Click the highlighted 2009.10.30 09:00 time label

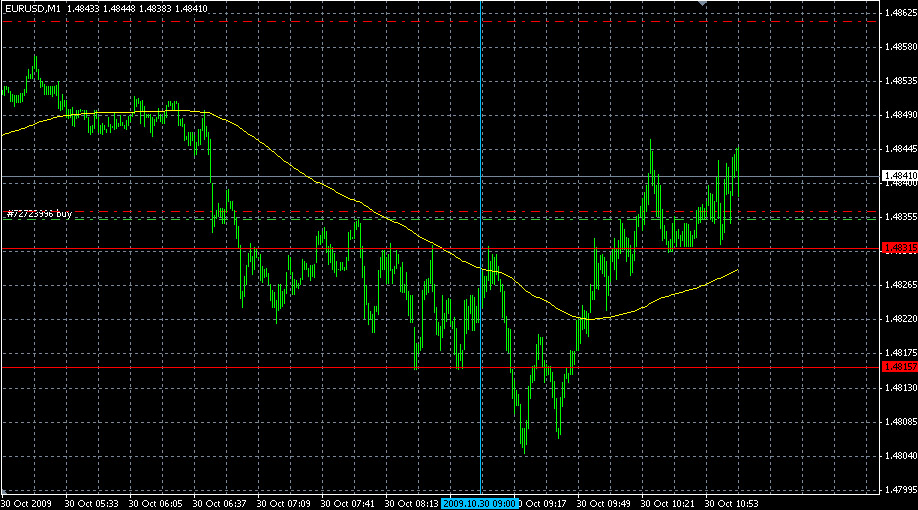tap(480, 503)
